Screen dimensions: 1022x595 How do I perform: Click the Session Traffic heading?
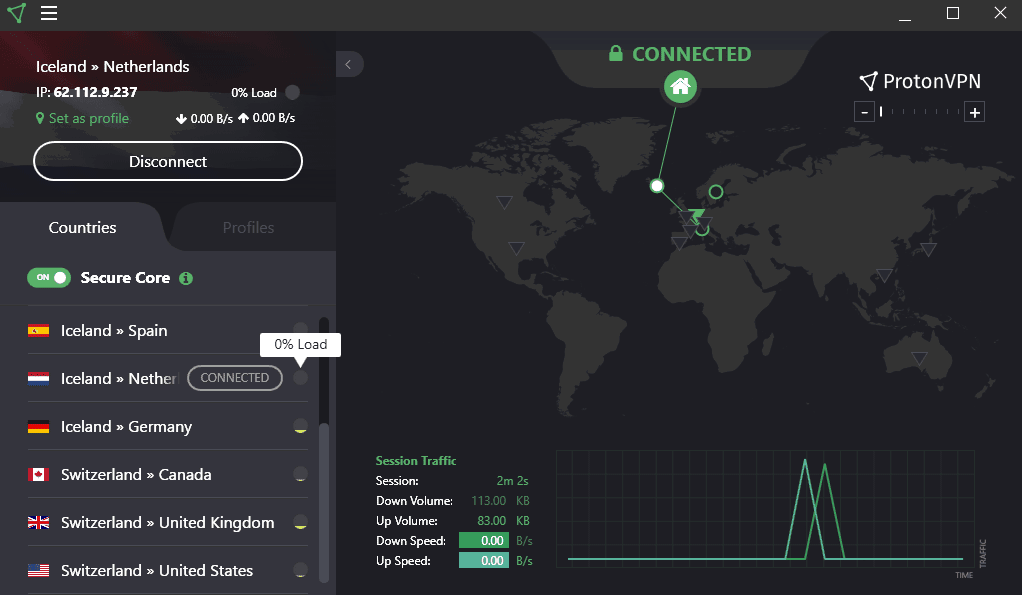tap(416, 461)
